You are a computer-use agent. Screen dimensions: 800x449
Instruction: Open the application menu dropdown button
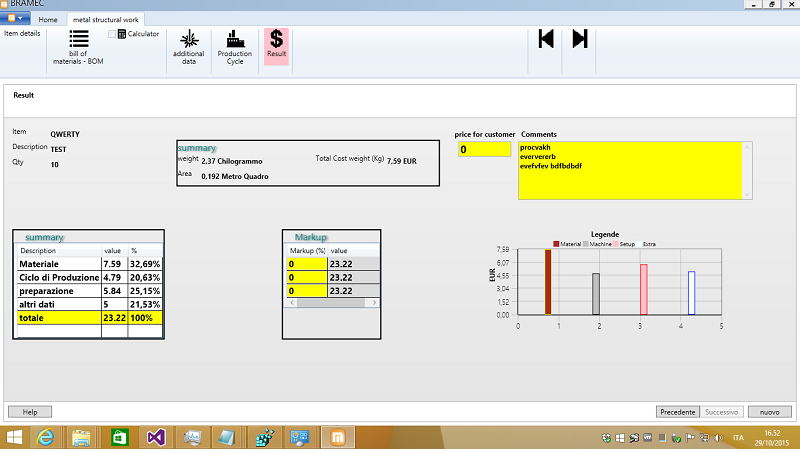click(15, 18)
